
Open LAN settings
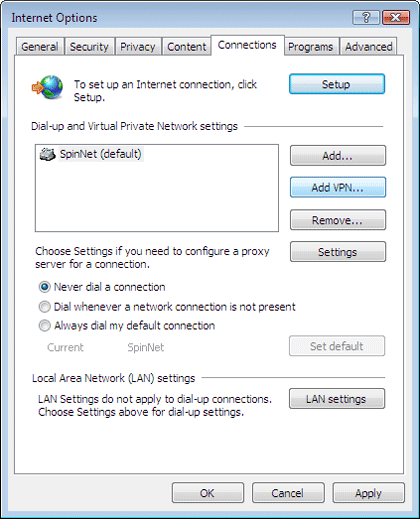(337, 399)
